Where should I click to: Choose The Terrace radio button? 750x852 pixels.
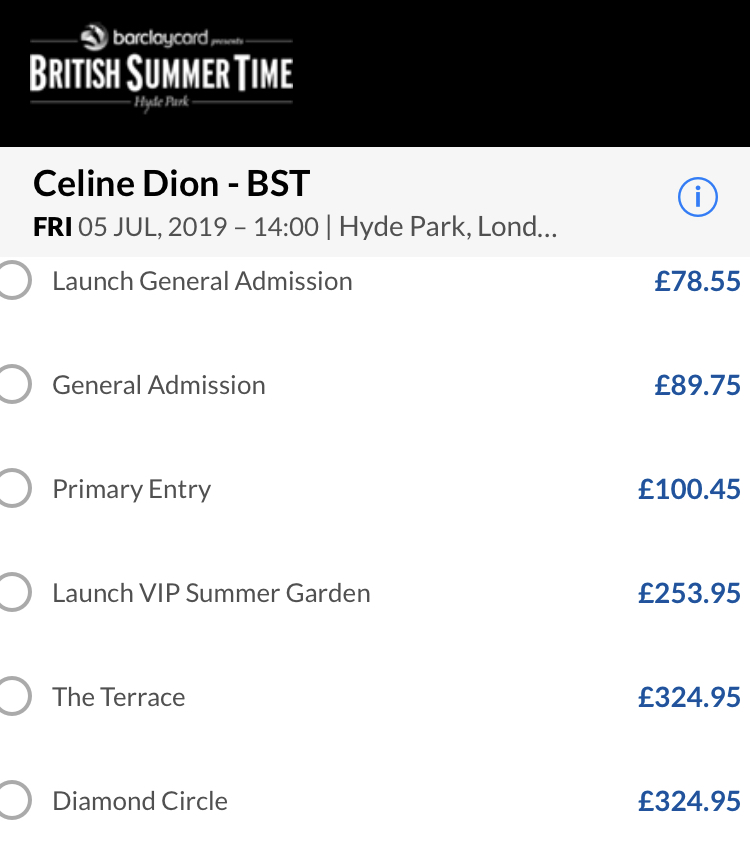point(12,697)
